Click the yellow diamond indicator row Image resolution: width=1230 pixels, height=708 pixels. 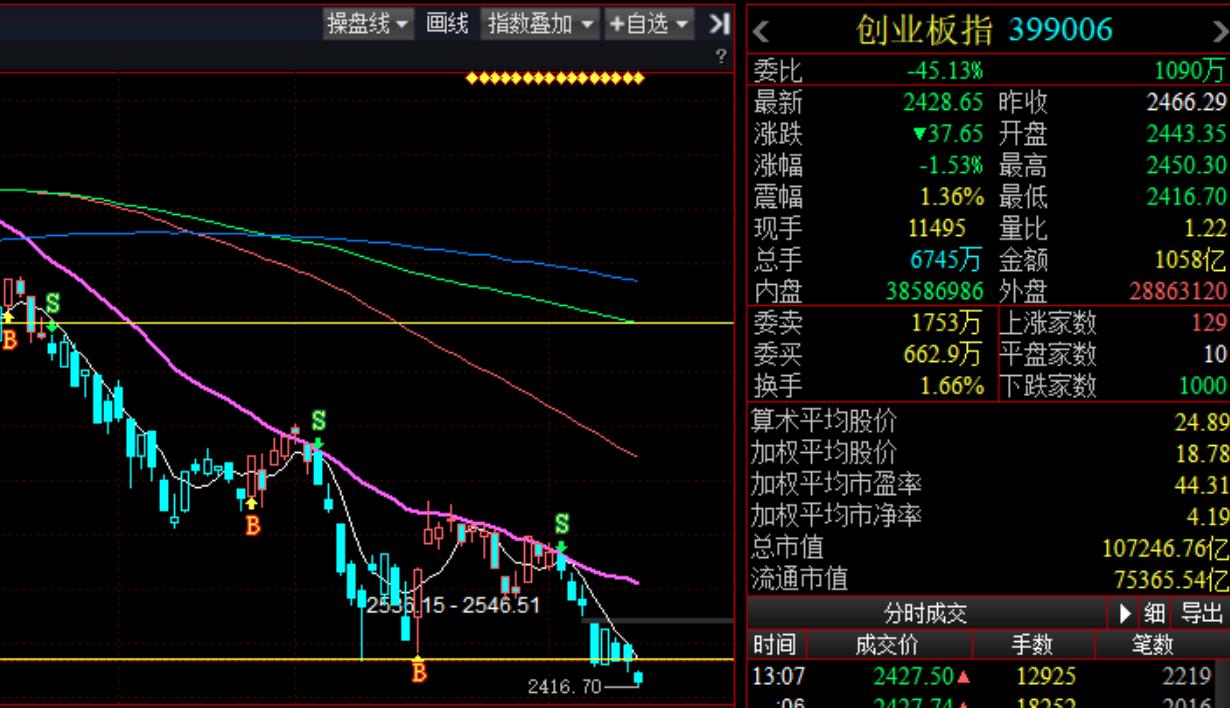pos(555,78)
